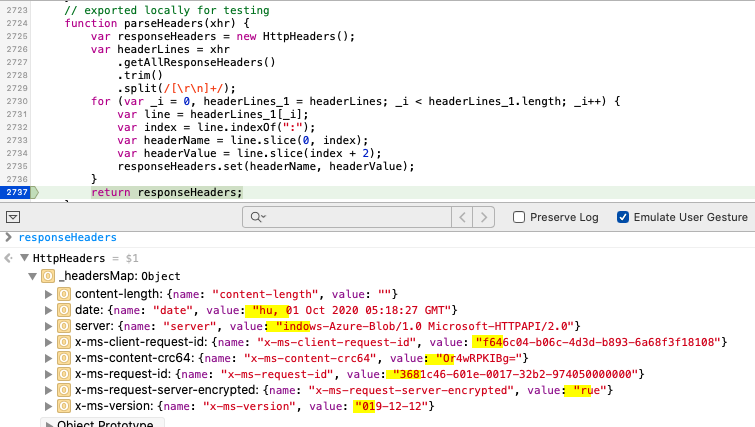Go to next search result arrow
The height and width of the screenshot is (427, 755).
click(x=483, y=217)
